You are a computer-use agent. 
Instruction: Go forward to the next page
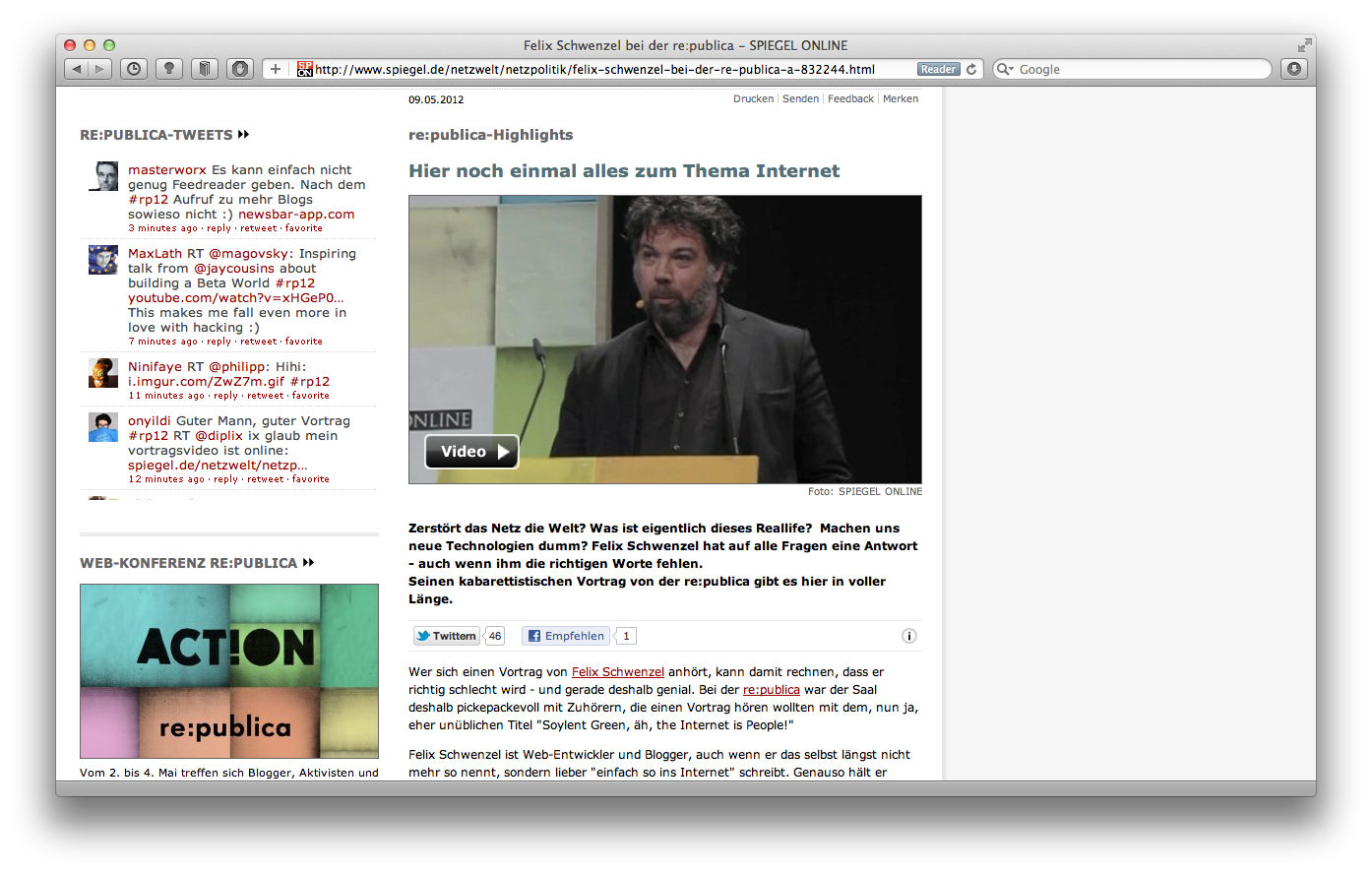click(99, 69)
